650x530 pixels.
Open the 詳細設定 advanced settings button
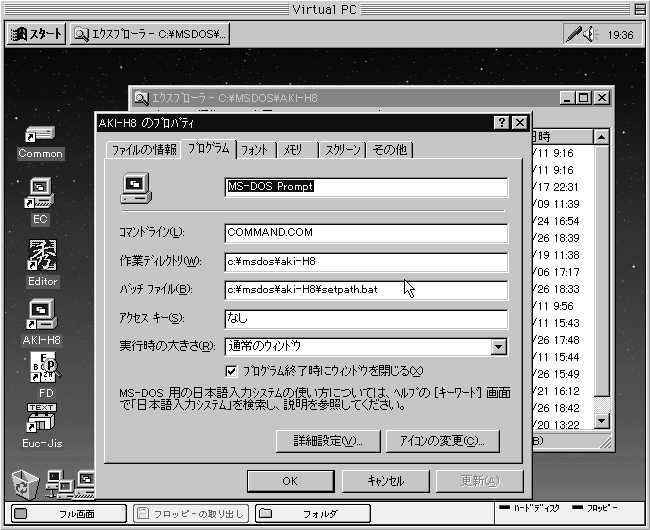328,441
